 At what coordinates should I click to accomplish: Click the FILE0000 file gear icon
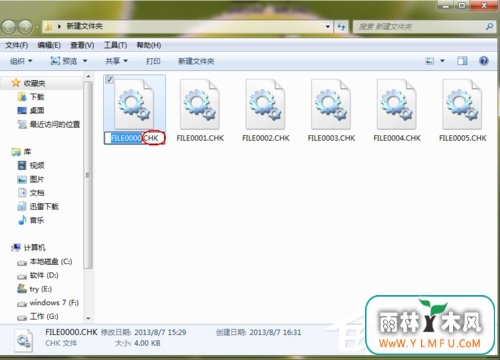point(134,104)
